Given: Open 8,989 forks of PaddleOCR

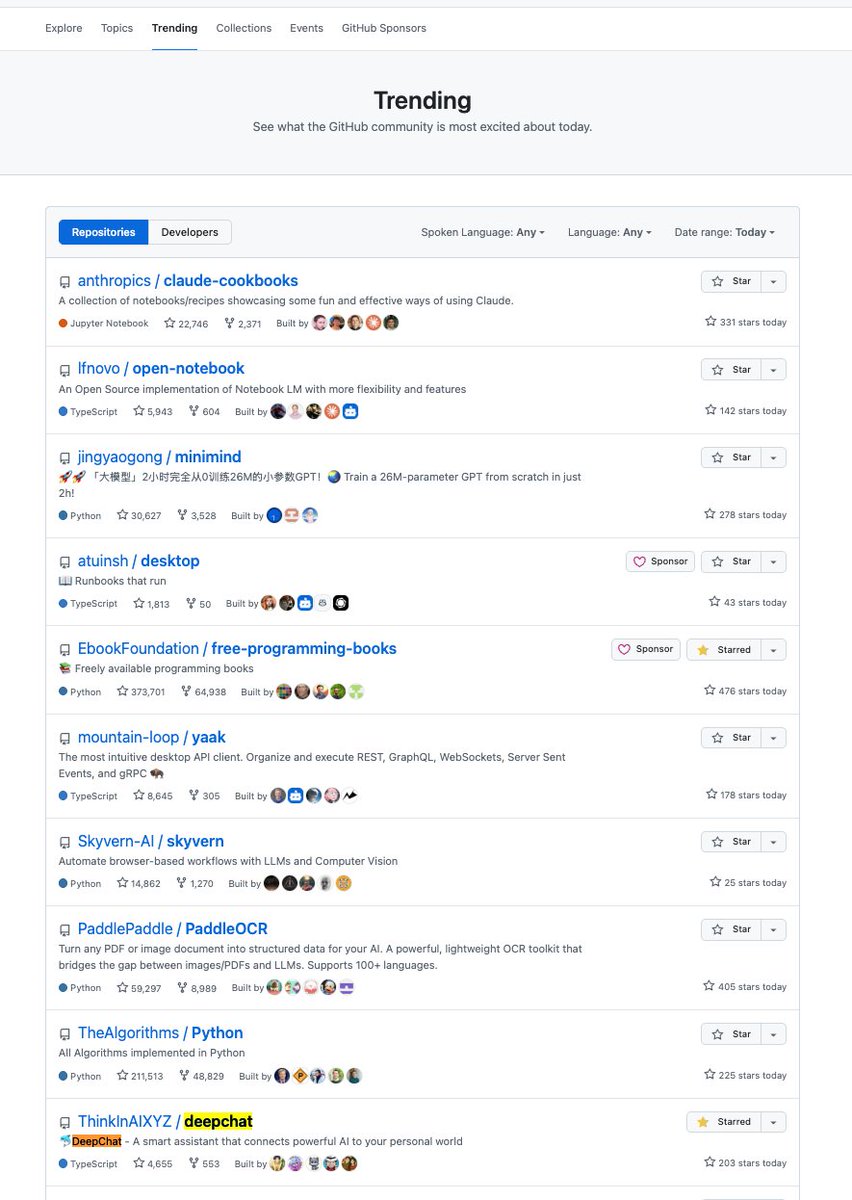Looking at the screenshot, I should (197, 987).
